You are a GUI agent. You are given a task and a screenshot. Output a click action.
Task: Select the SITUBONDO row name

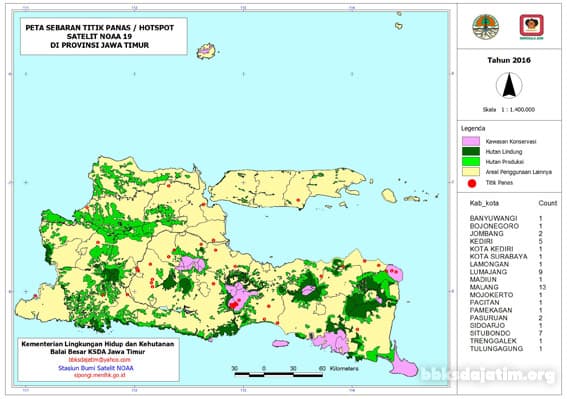(x=490, y=333)
